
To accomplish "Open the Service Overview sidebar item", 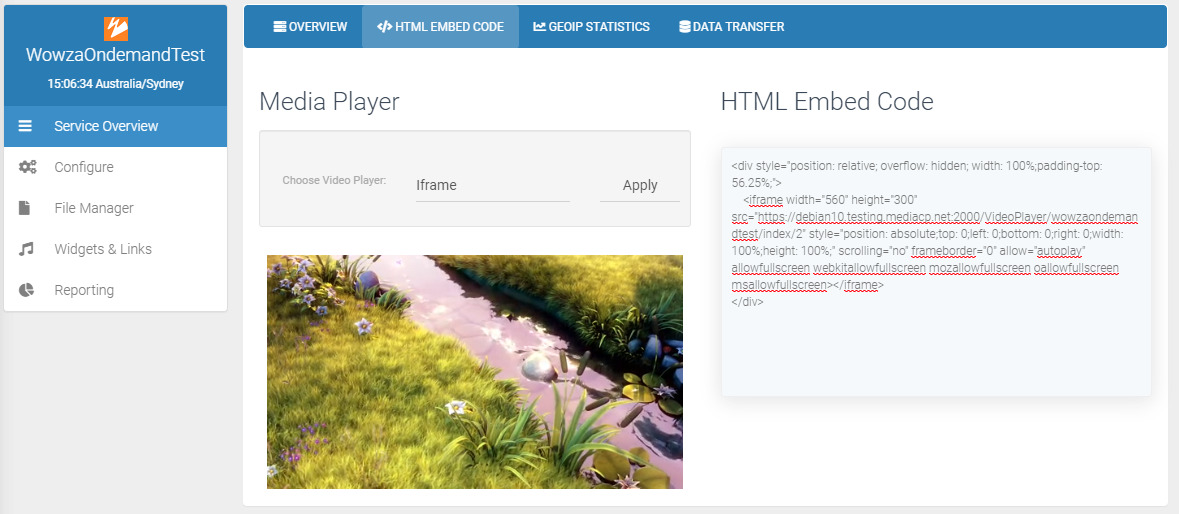I will click(x=116, y=126).
